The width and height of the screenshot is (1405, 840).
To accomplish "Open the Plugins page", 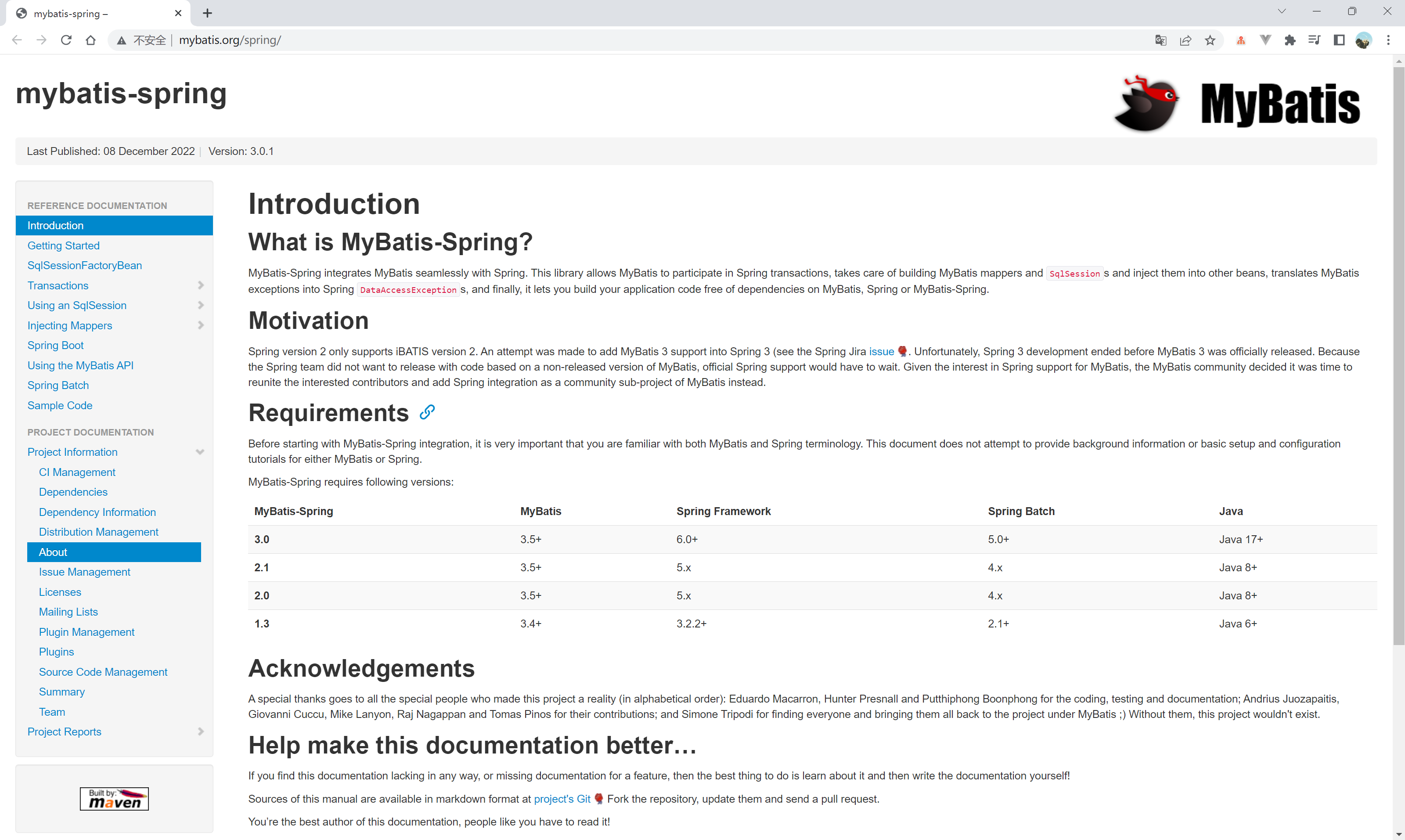I will [x=56, y=652].
